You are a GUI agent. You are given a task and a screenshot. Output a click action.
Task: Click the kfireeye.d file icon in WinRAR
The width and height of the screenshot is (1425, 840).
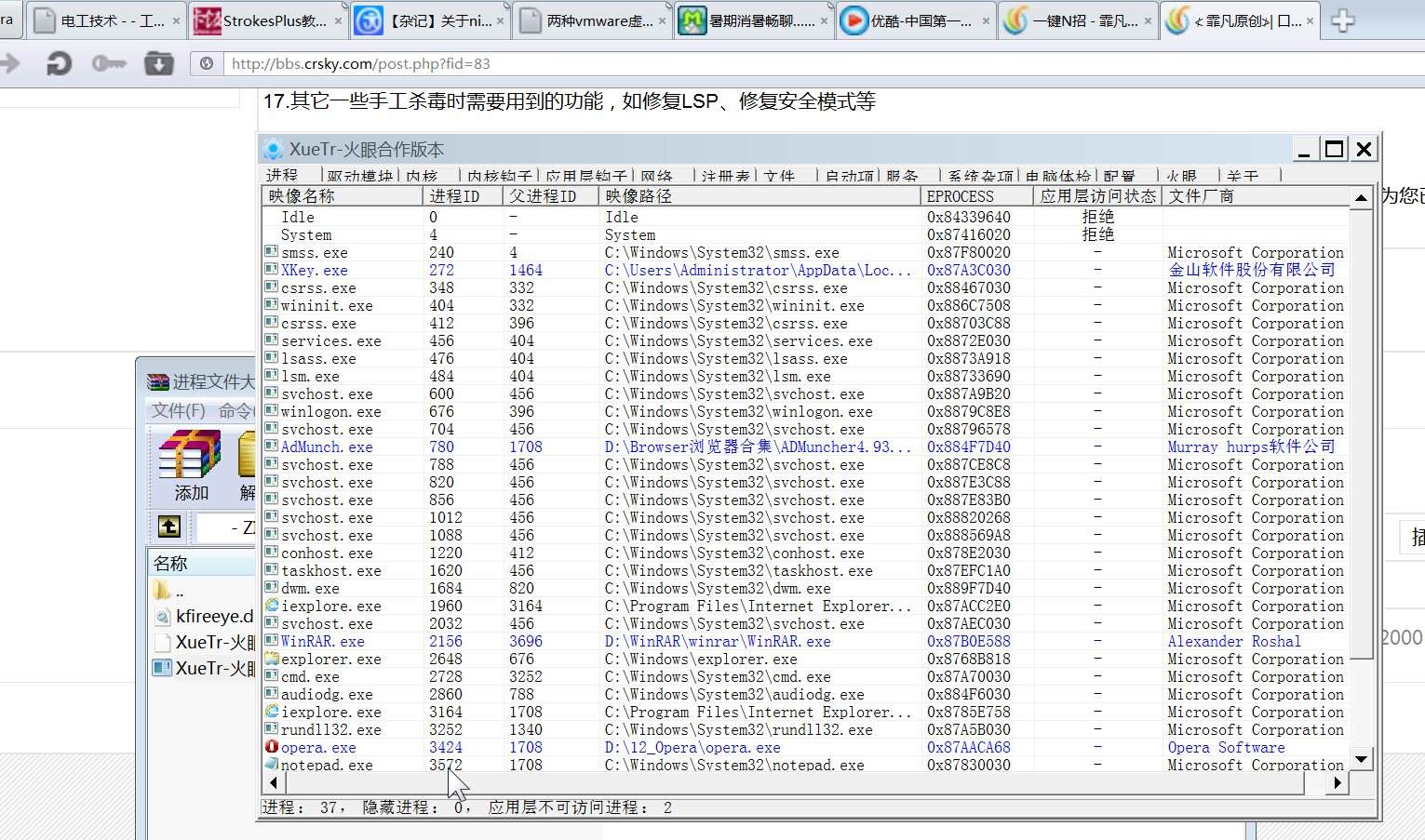(x=163, y=617)
